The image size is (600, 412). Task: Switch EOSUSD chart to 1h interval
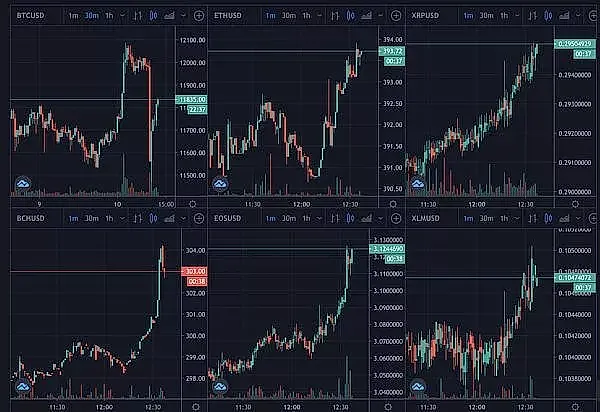(307, 218)
